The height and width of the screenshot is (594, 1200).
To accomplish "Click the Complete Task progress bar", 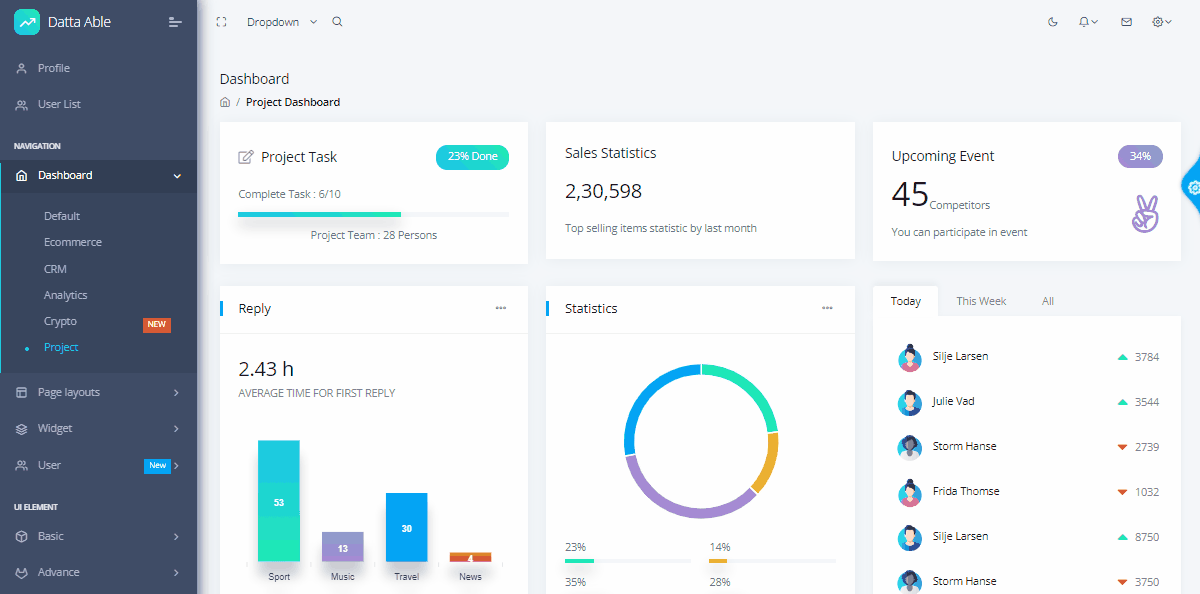I will [373, 214].
